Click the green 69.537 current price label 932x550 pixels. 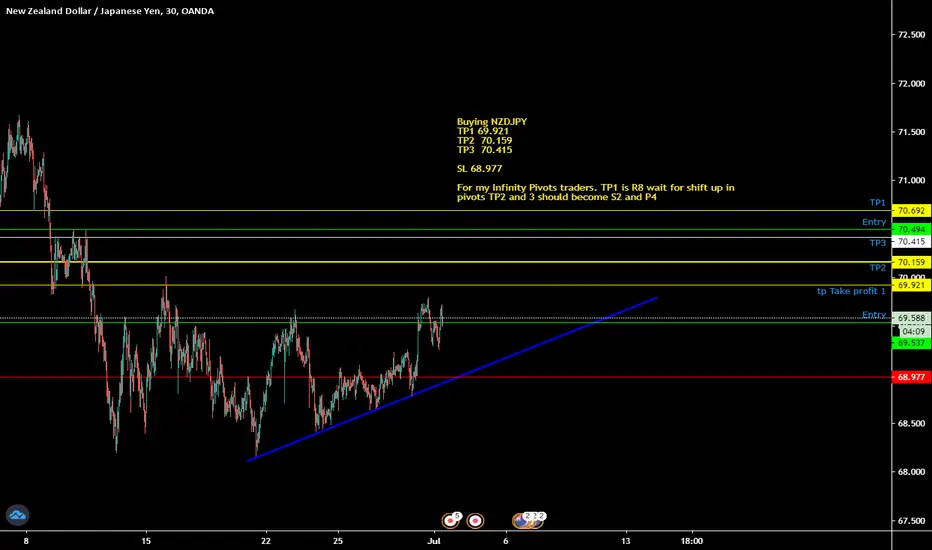[911, 343]
